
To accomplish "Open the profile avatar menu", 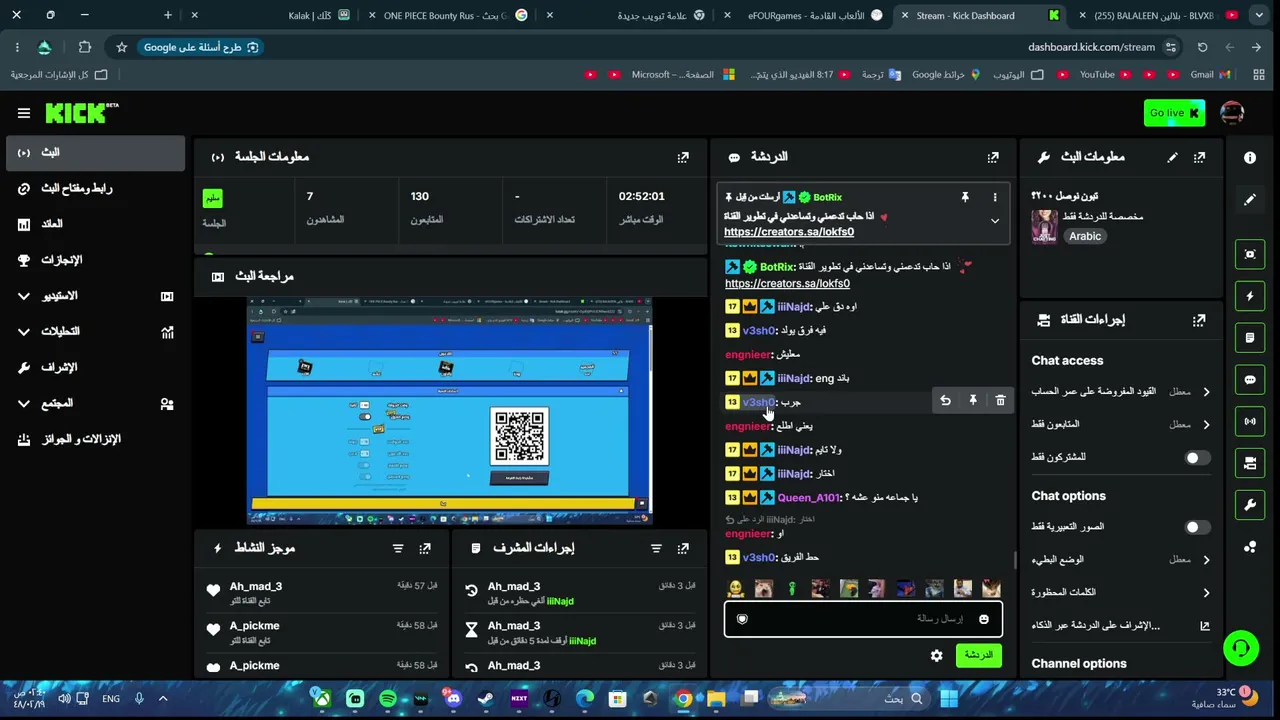I will click(x=1232, y=113).
